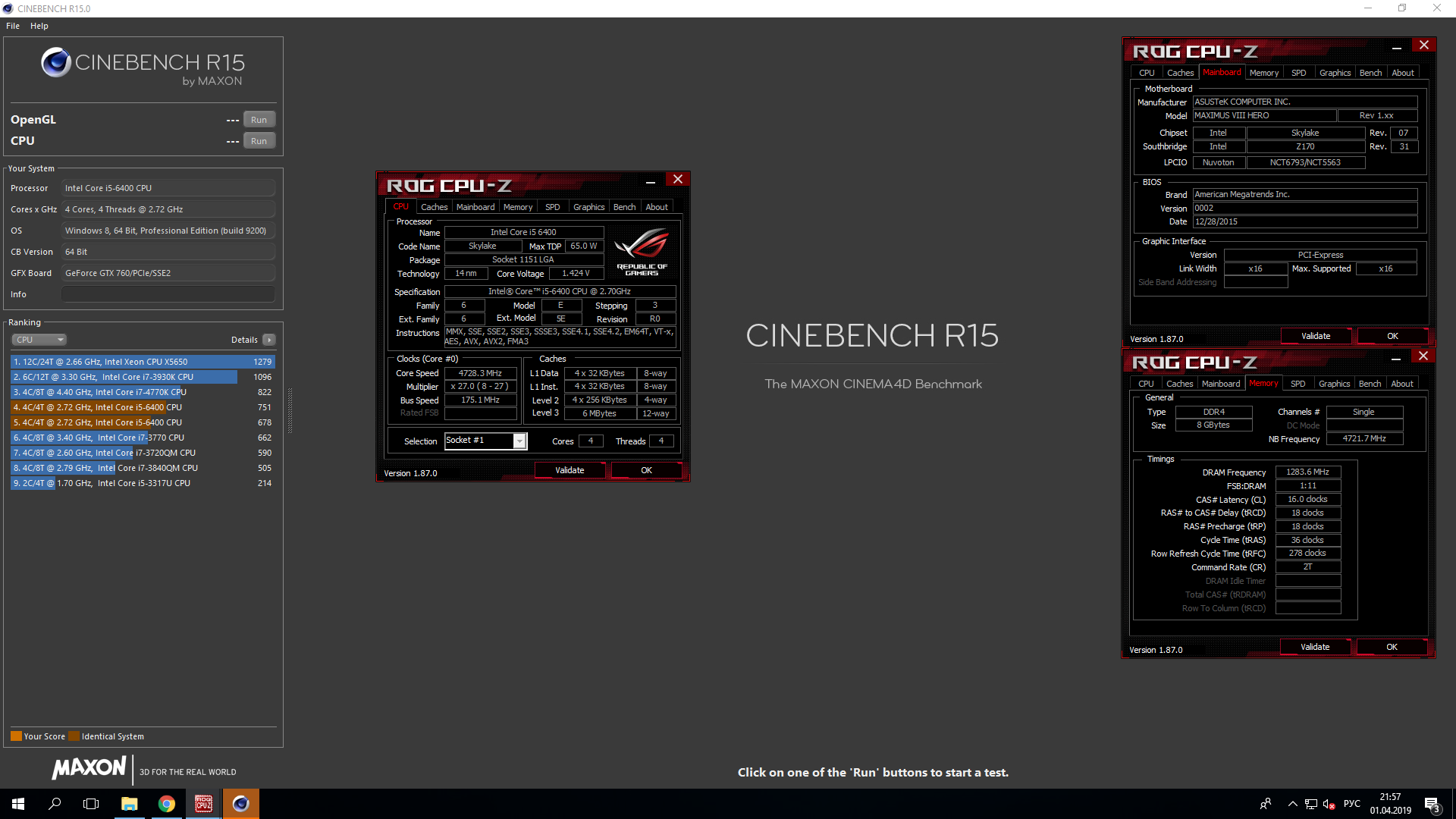Open taskbar search magnifier
The width and height of the screenshot is (1456, 819).
[x=55, y=804]
